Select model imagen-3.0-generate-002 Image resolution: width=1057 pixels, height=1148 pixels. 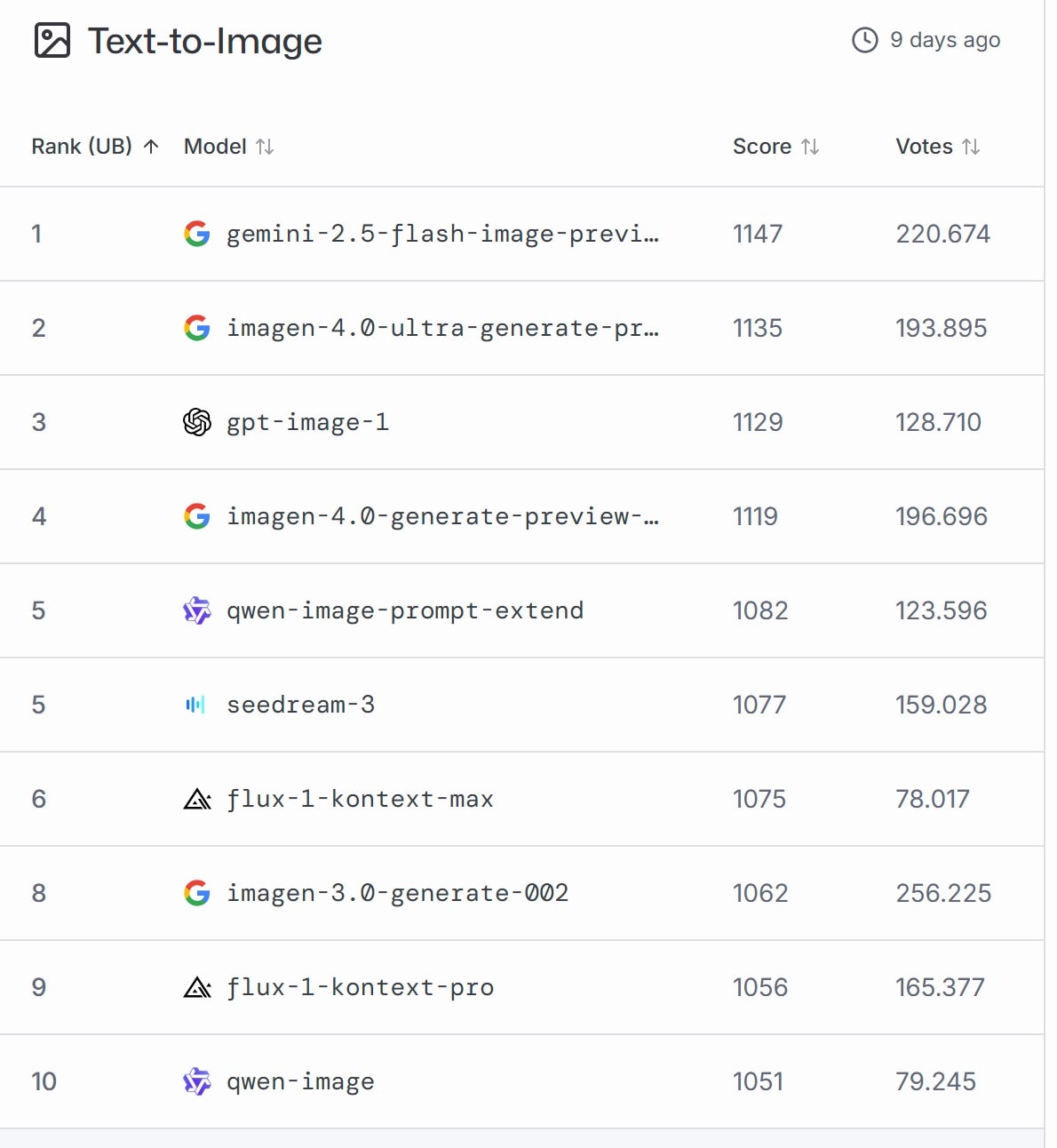397,893
